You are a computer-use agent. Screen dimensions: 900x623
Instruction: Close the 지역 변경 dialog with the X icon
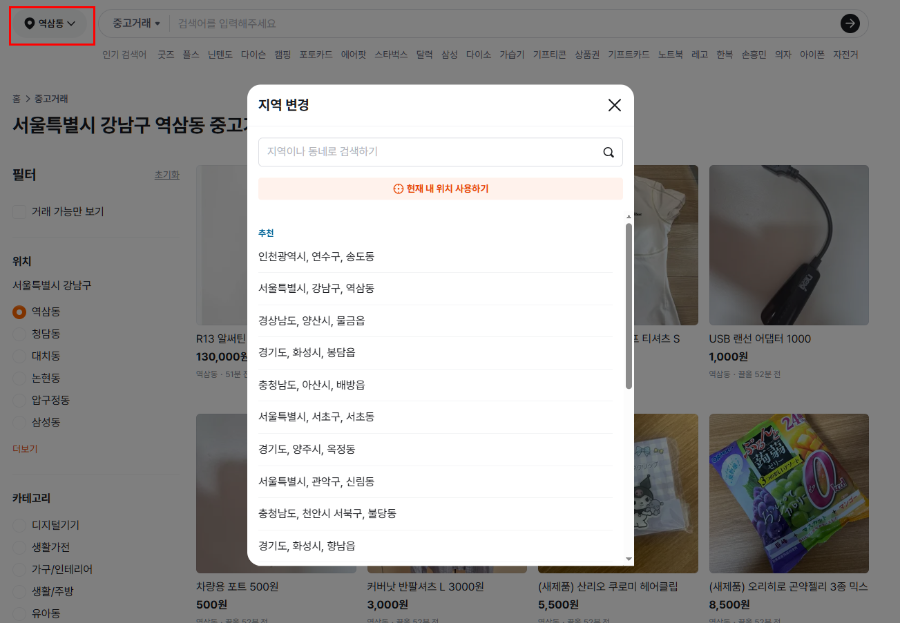614,104
